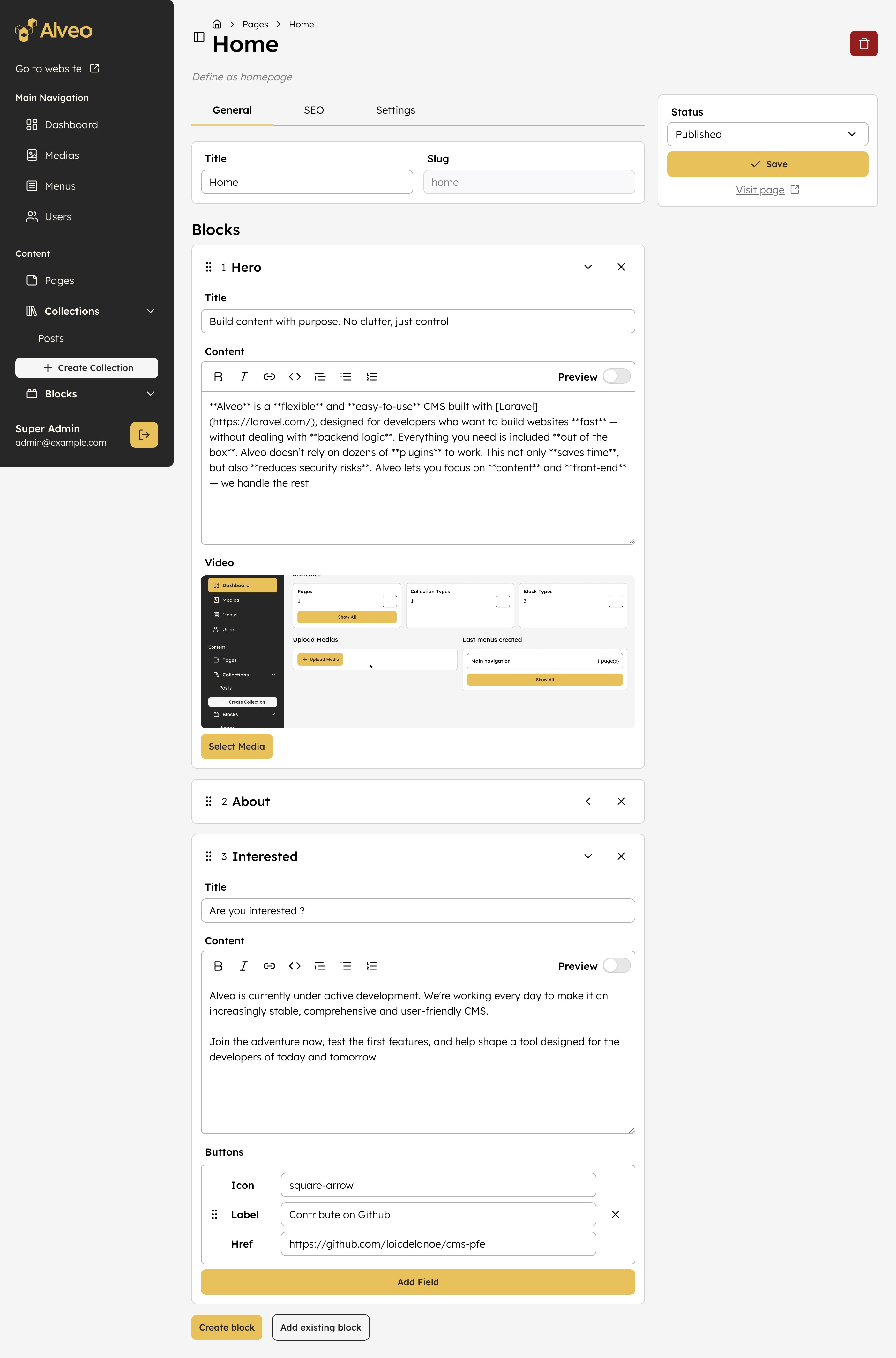
Task: Toggle Preview for the Interested content editor
Action: [x=616, y=965]
